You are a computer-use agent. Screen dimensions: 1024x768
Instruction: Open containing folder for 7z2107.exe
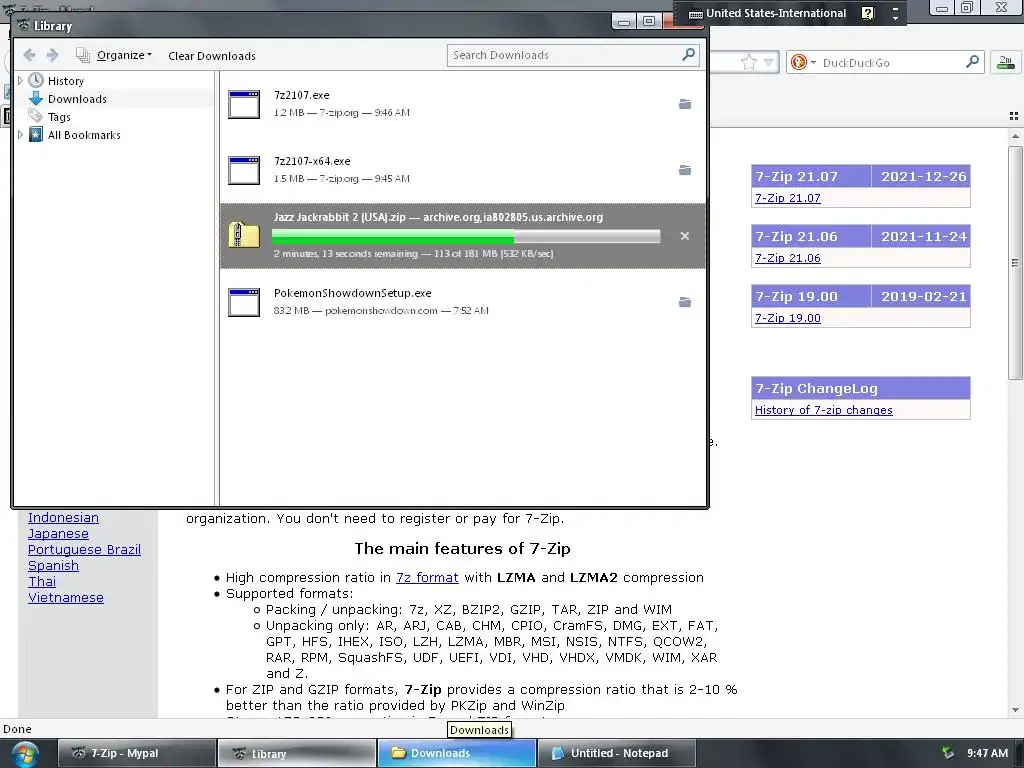684,104
